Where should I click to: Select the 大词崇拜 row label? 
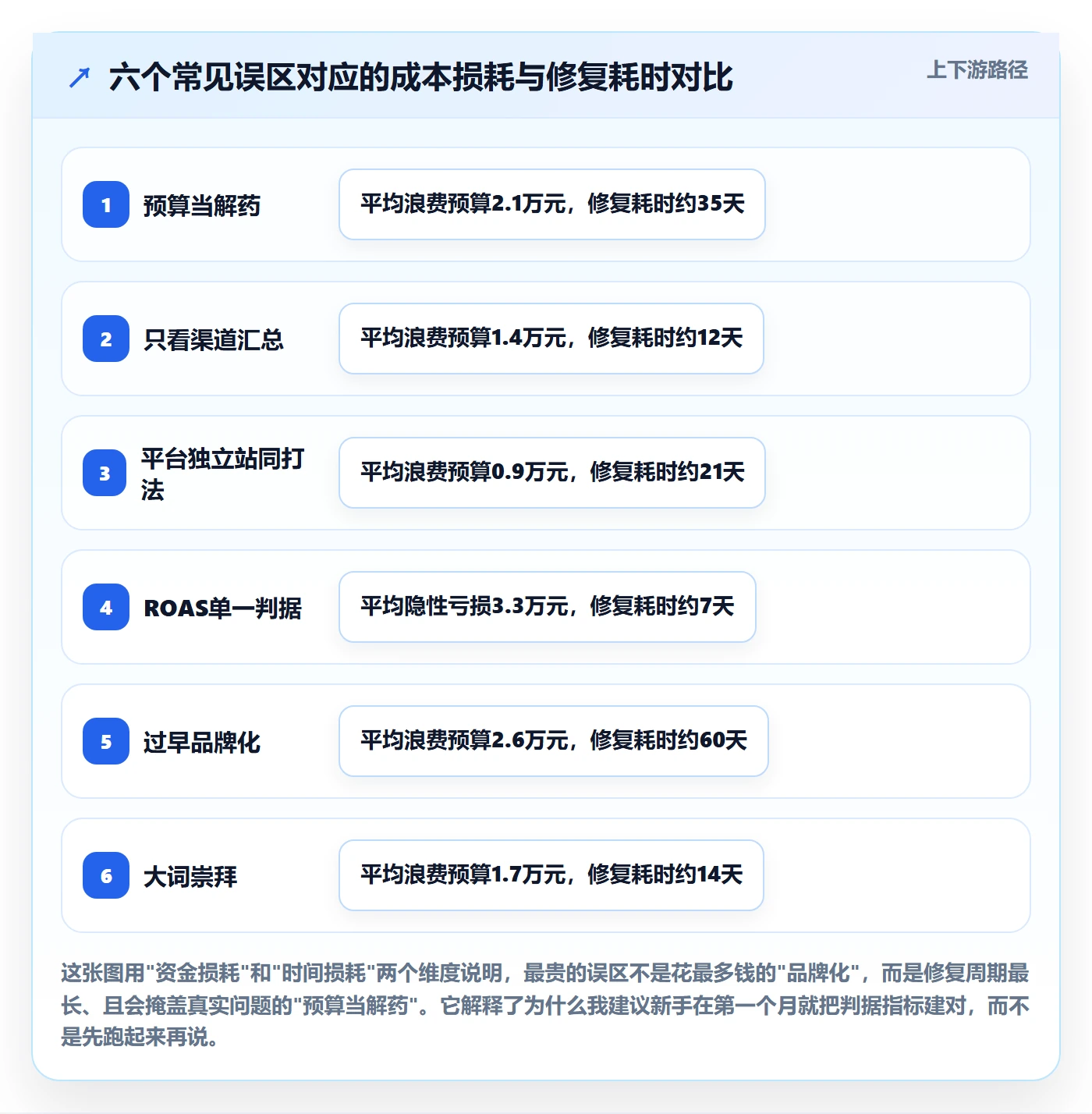click(190, 876)
